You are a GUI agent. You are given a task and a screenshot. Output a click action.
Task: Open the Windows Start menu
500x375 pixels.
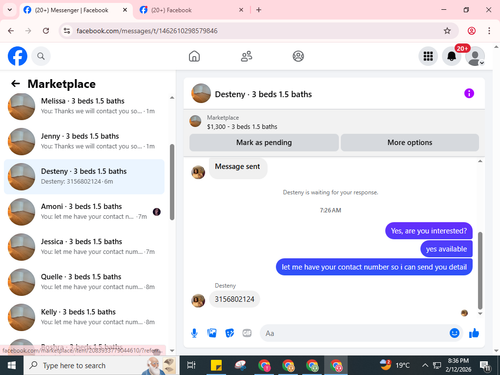pyautogui.click(x=12, y=365)
